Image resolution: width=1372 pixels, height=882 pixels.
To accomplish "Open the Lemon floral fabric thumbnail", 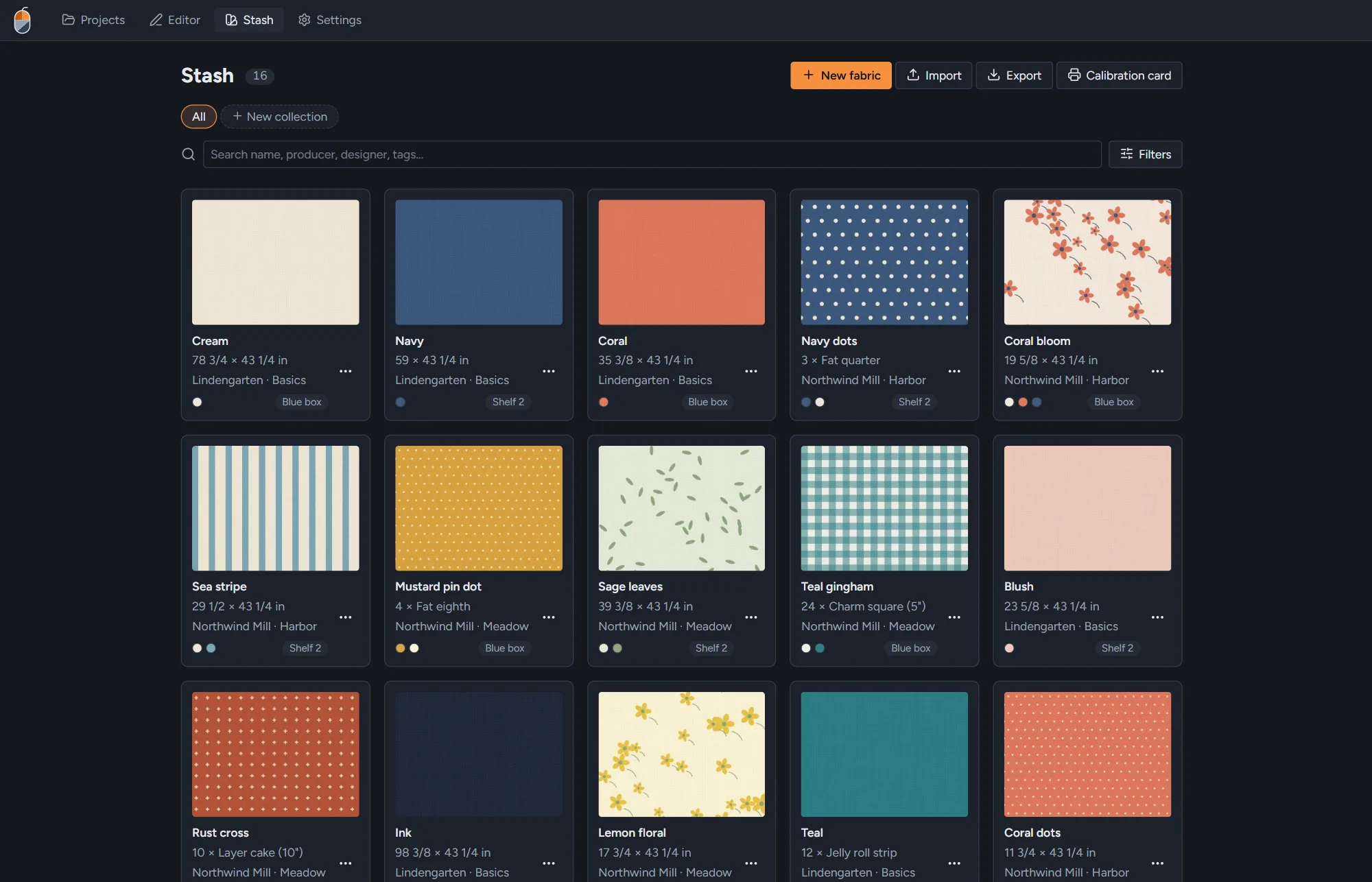I will [x=681, y=754].
